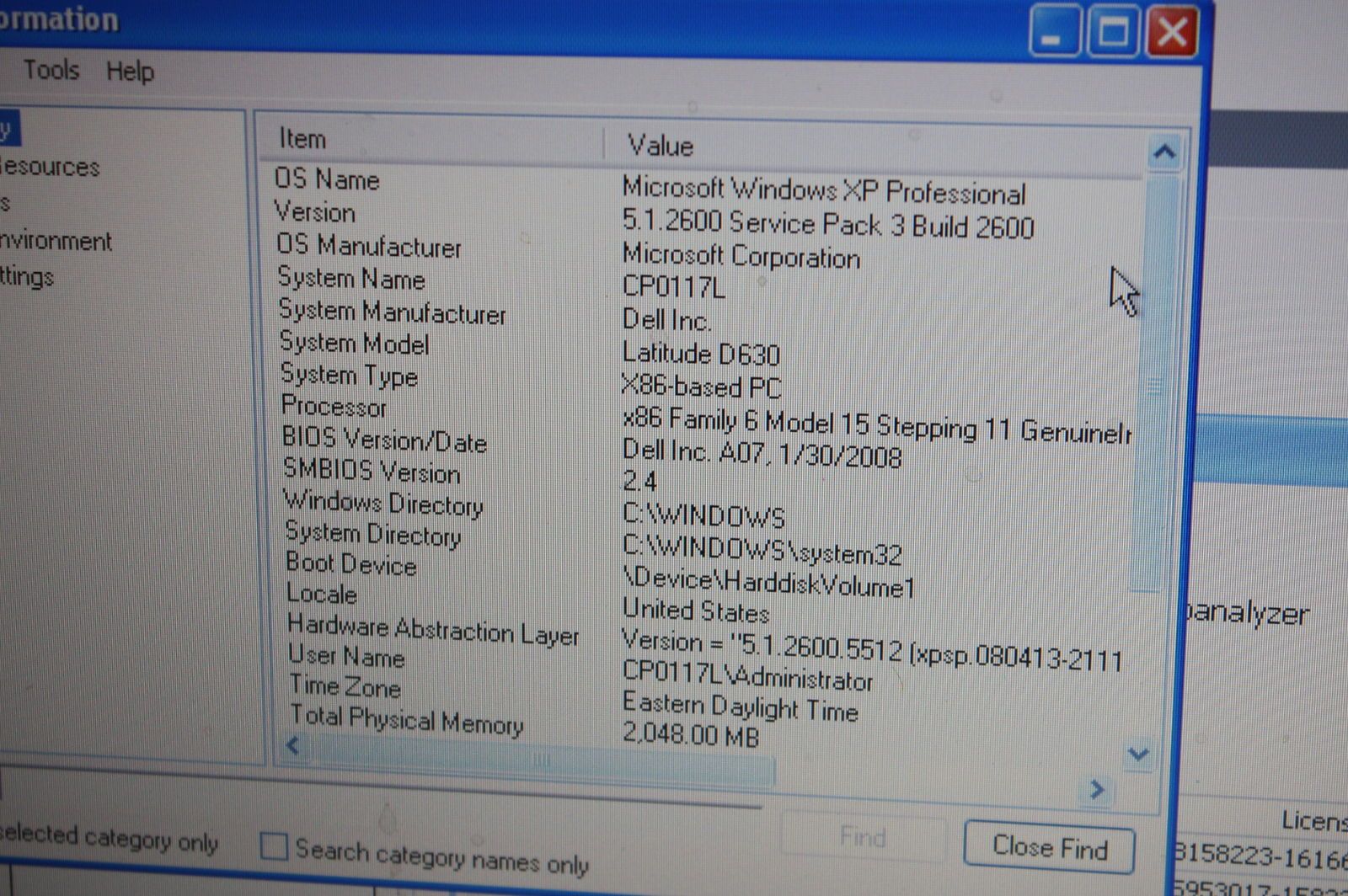Image resolution: width=1348 pixels, height=896 pixels.
Task: Click the value C:\WINDOWS\system32
Action: click(762, 549)
